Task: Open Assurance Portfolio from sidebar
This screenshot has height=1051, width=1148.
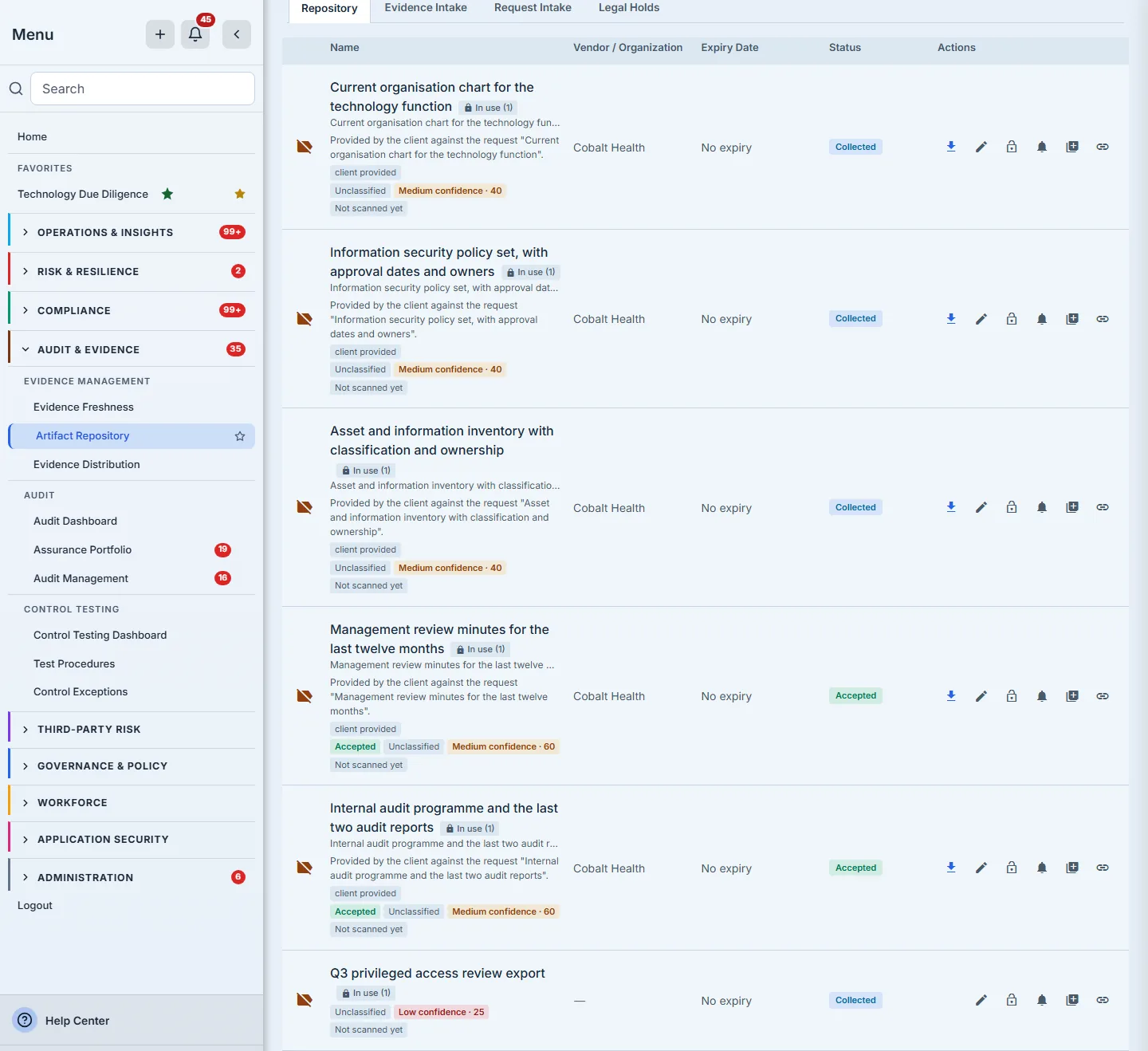Action: (82, 549)
